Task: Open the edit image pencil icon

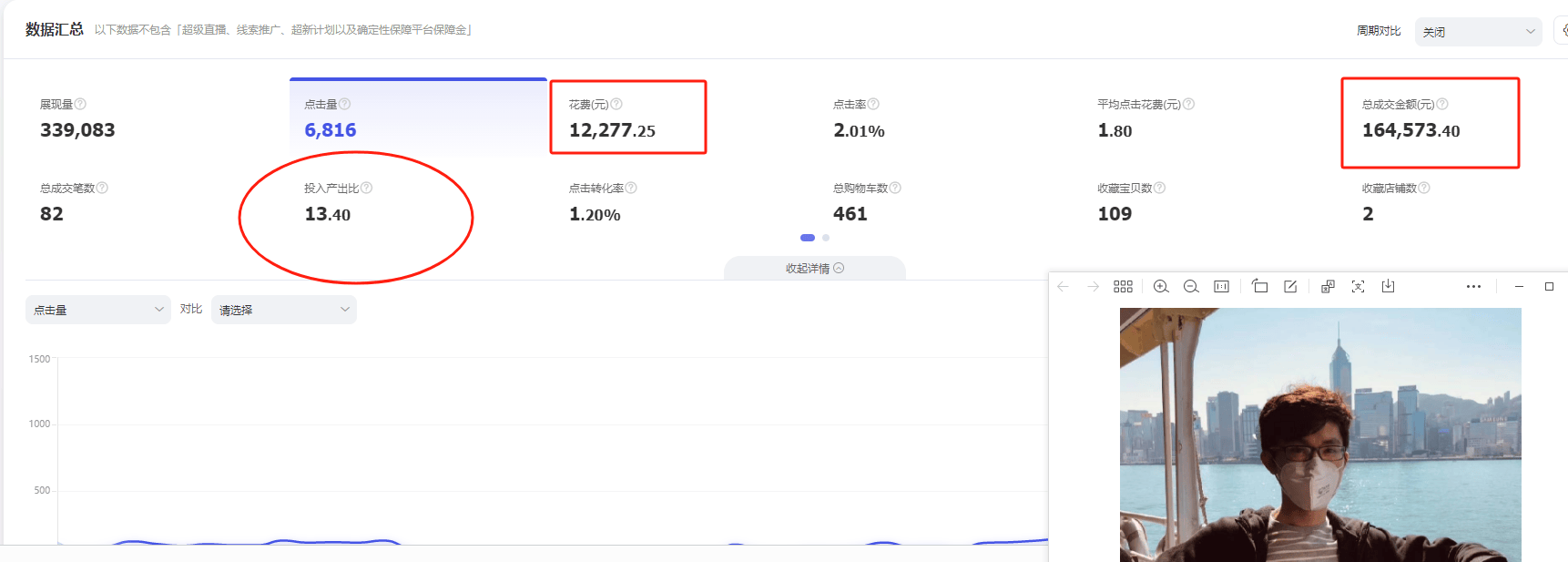Action: (x=1290, y=287)
